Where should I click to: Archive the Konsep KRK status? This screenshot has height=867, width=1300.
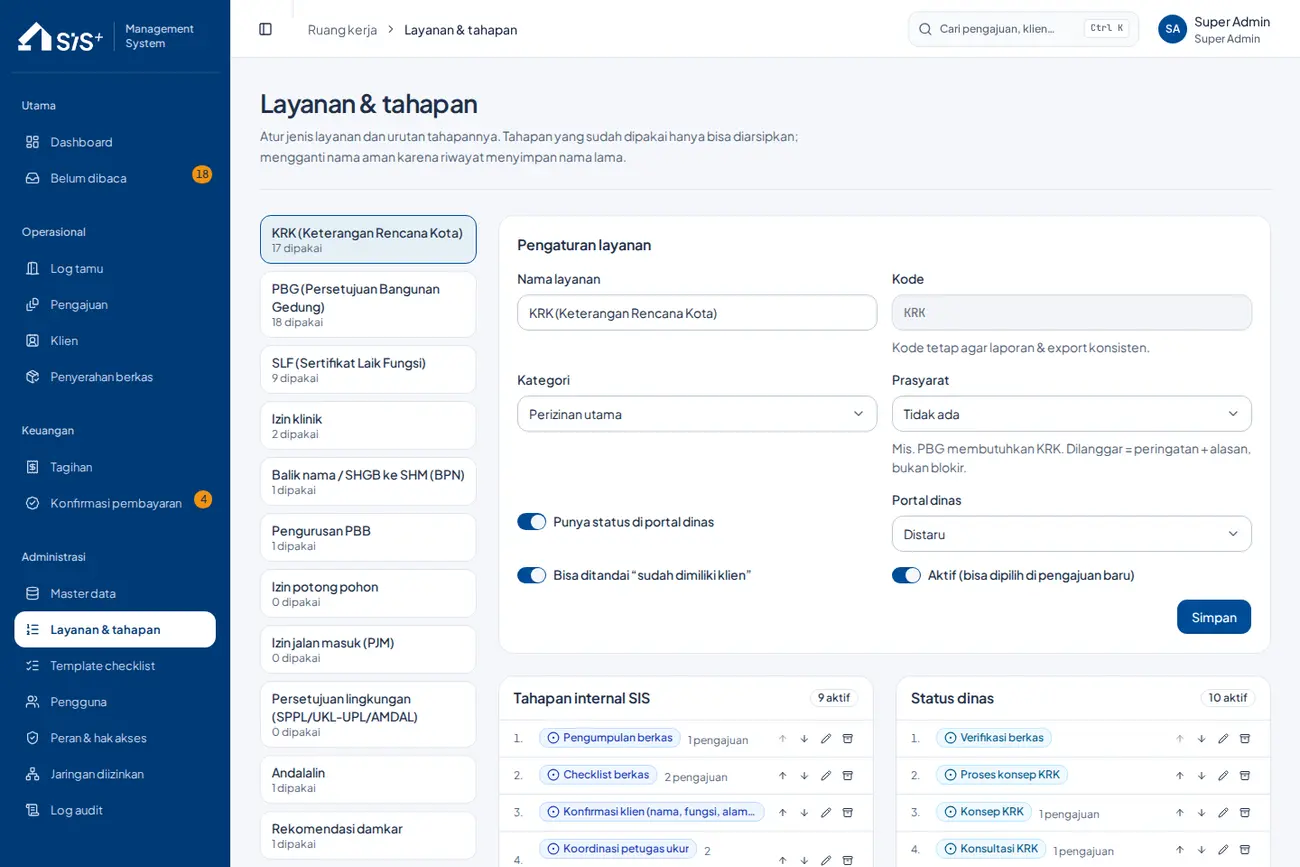click(x=1245, y=813)
